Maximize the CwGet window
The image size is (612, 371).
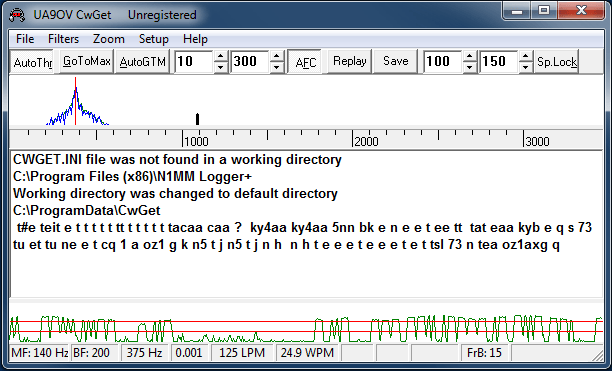(544, 11)
